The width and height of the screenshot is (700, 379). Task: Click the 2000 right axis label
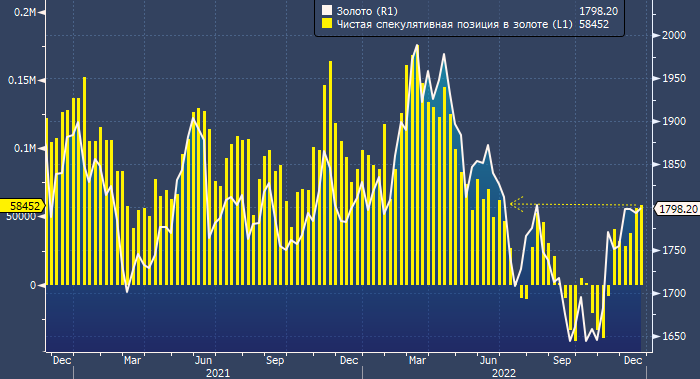click(674, 35)
